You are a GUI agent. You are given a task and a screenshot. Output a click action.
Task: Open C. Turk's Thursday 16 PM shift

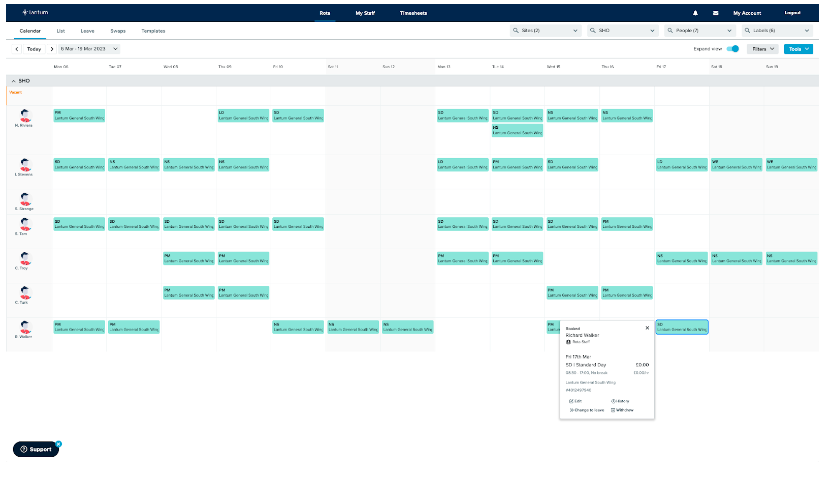(627, 293)
